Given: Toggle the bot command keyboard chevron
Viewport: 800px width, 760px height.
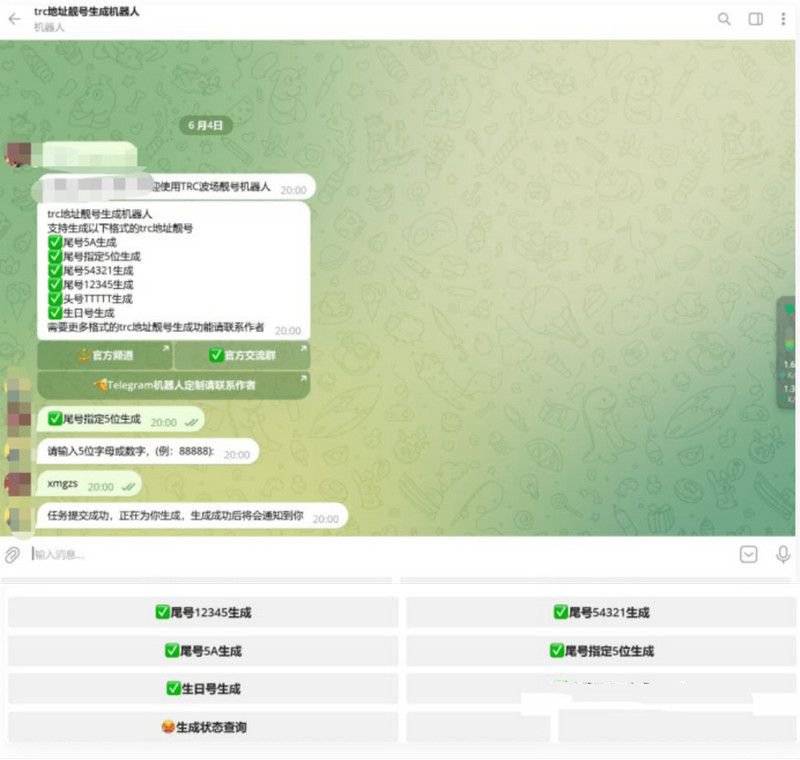Looking at the screenshot, I should [x=748, y=552].
